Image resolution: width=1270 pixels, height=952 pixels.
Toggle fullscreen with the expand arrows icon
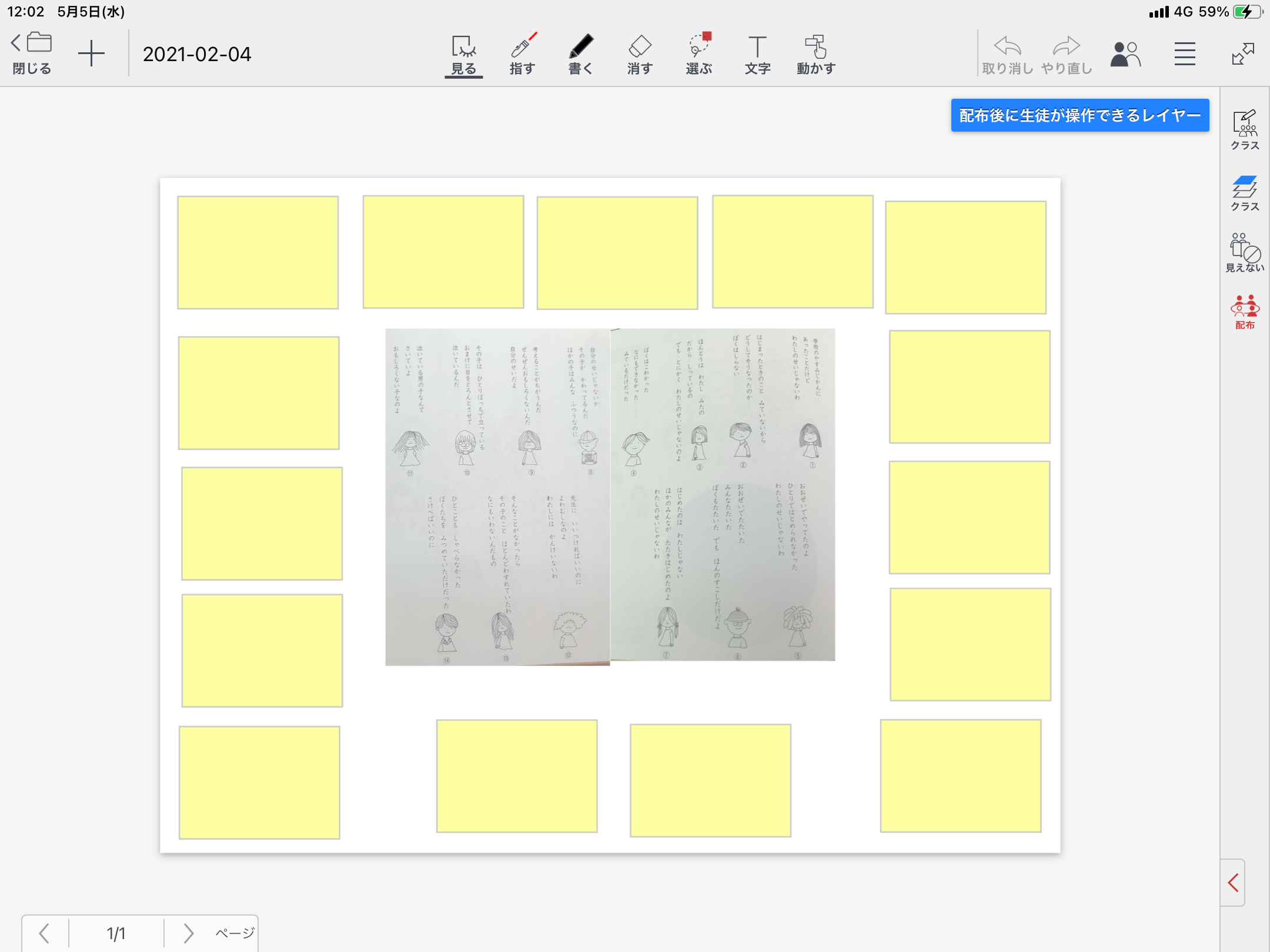(1243, 54)
